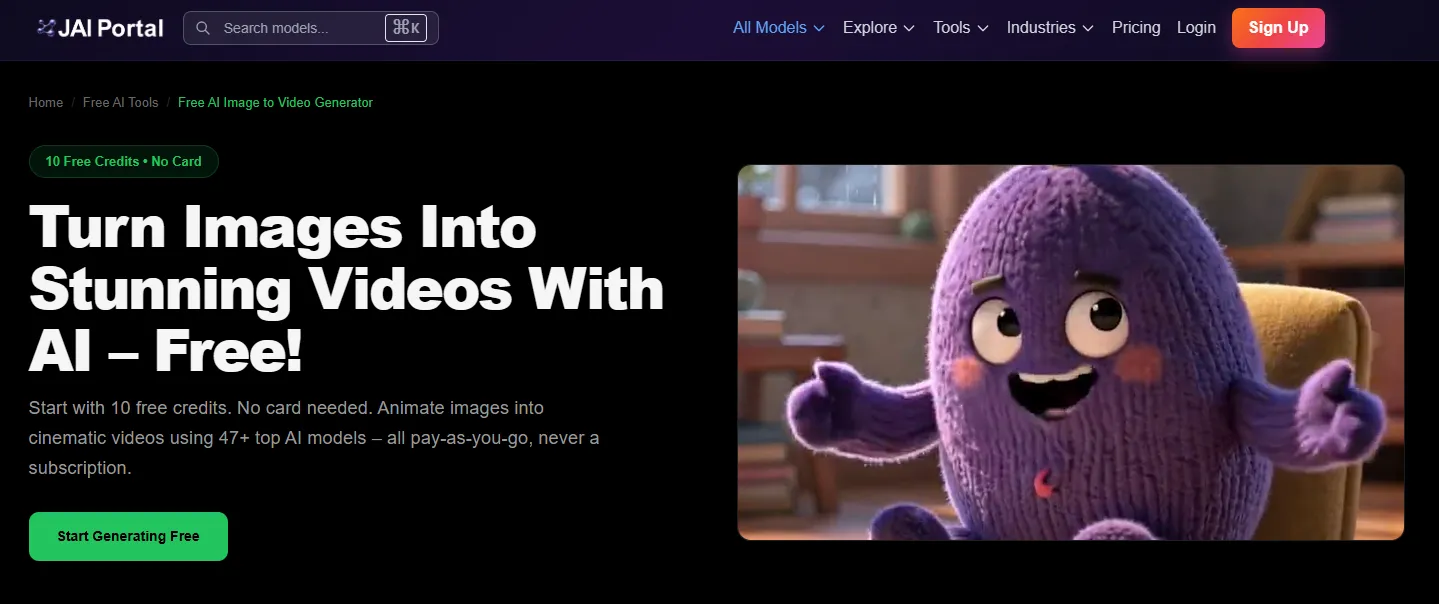
Task: Click the Login link
Action: pos(1196,28)
